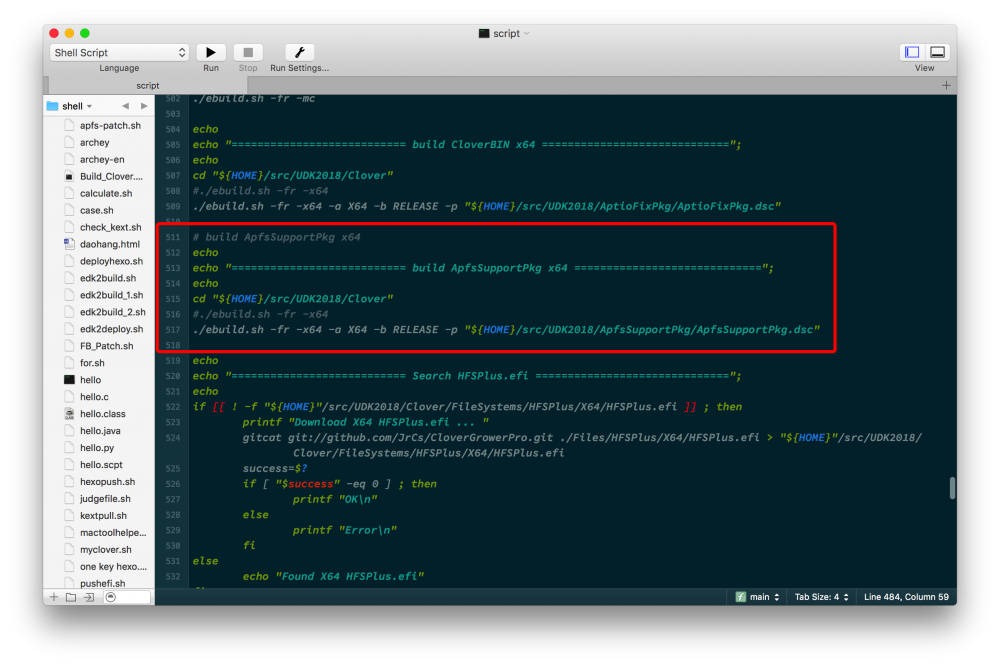Open the Shell Script language dropdown

[119, 52]
